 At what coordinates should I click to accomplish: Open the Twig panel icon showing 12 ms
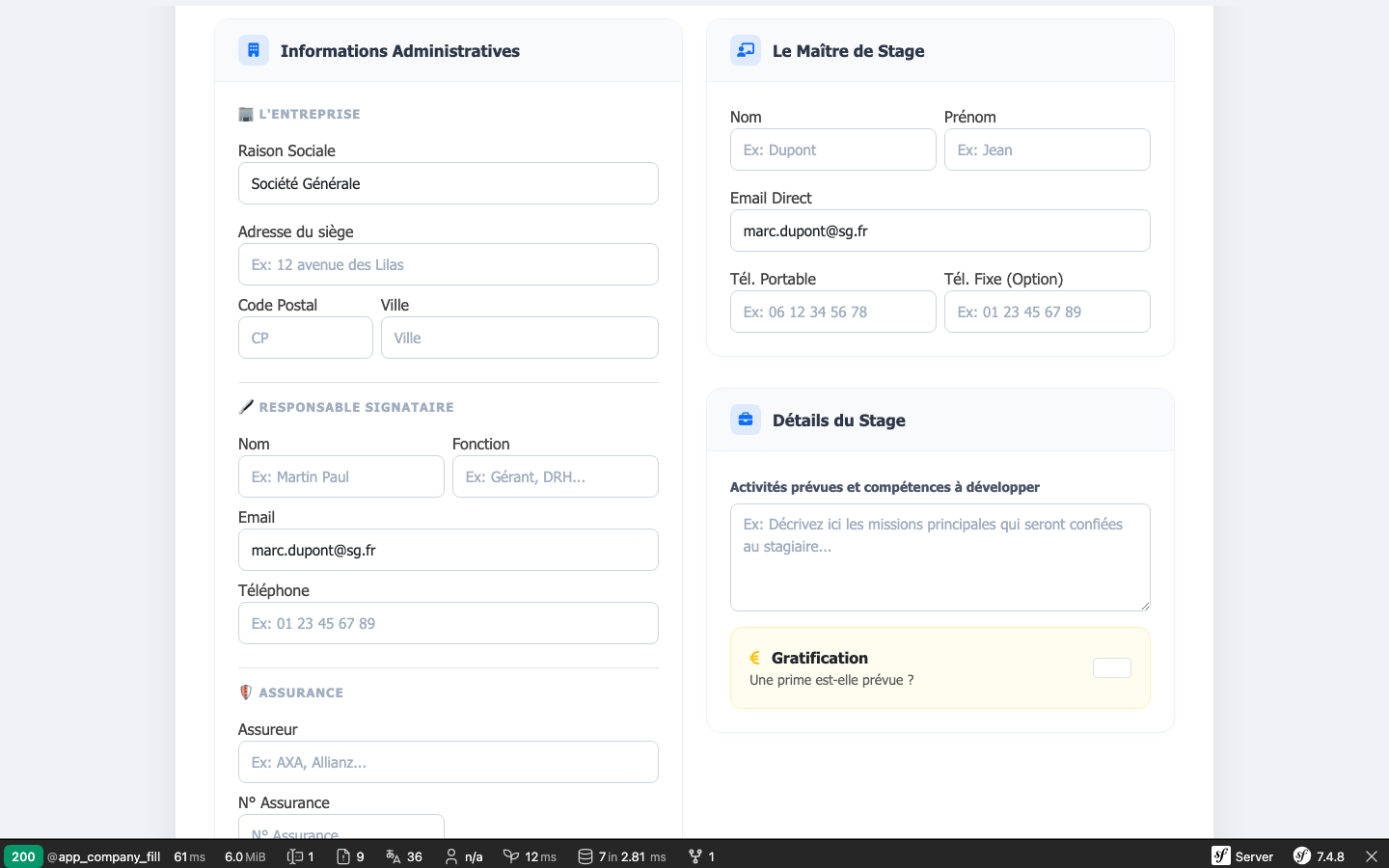[x=530, y=856]
